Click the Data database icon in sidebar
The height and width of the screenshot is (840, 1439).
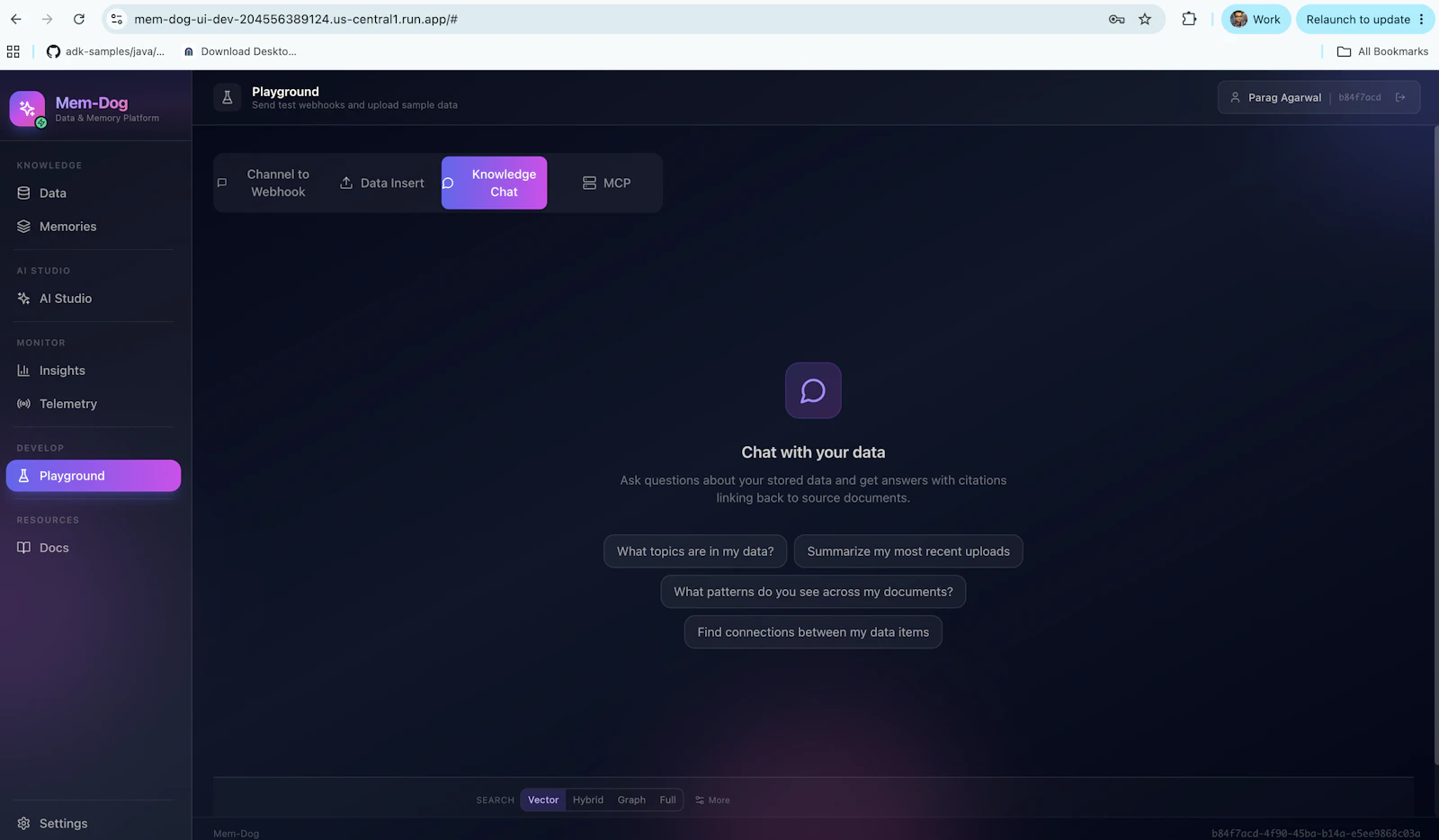tap(23, 193)
